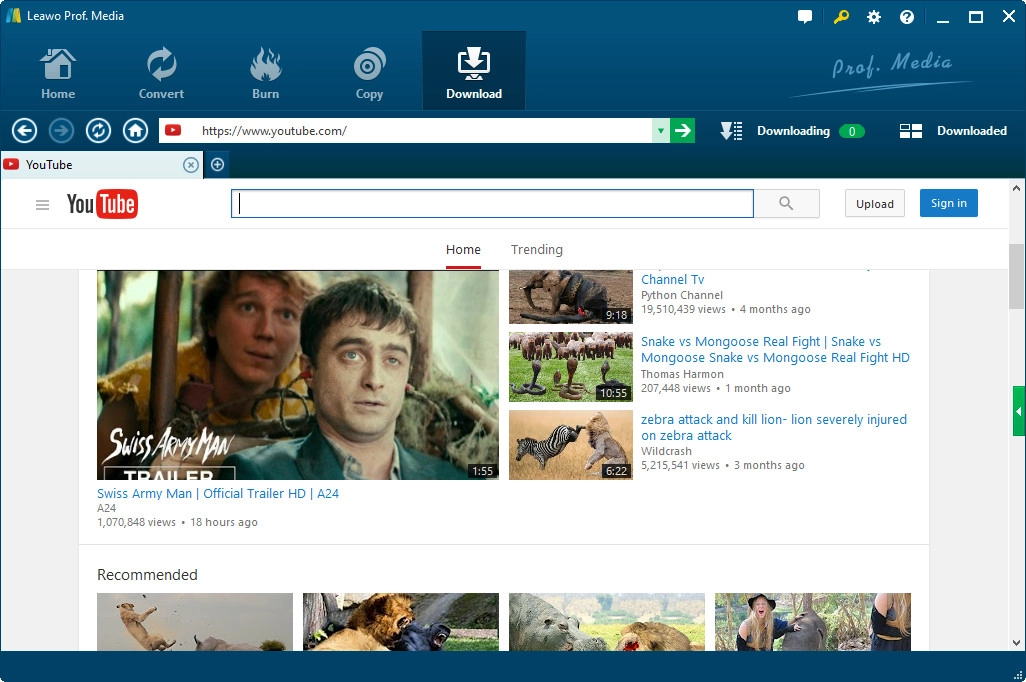Click the YouTube Sign in button
This screenshot has height=682, width=1026.
point(948,204)
